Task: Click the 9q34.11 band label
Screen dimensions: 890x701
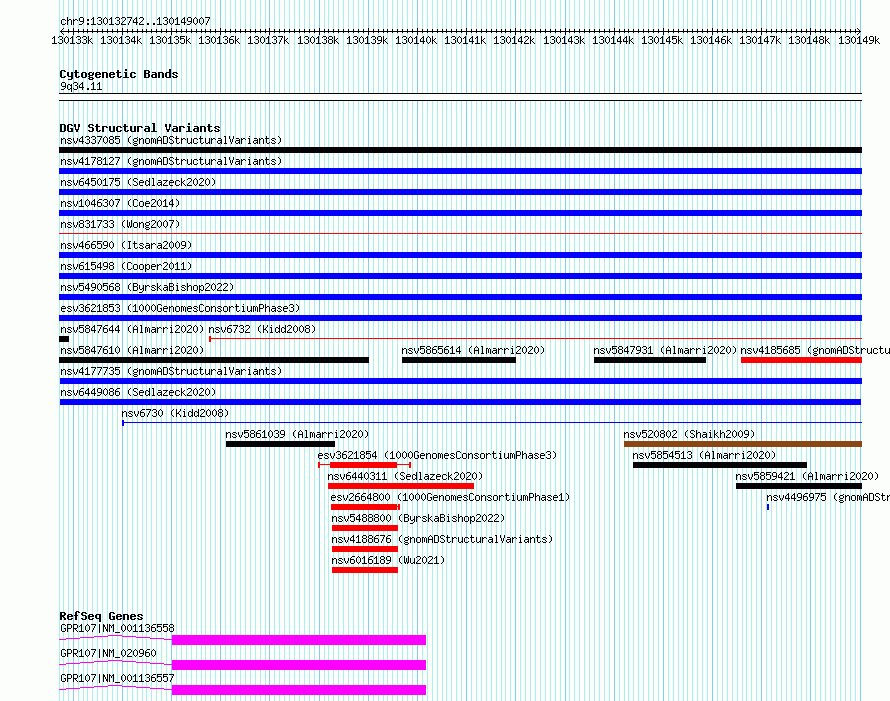Action: tap(81, 86)
